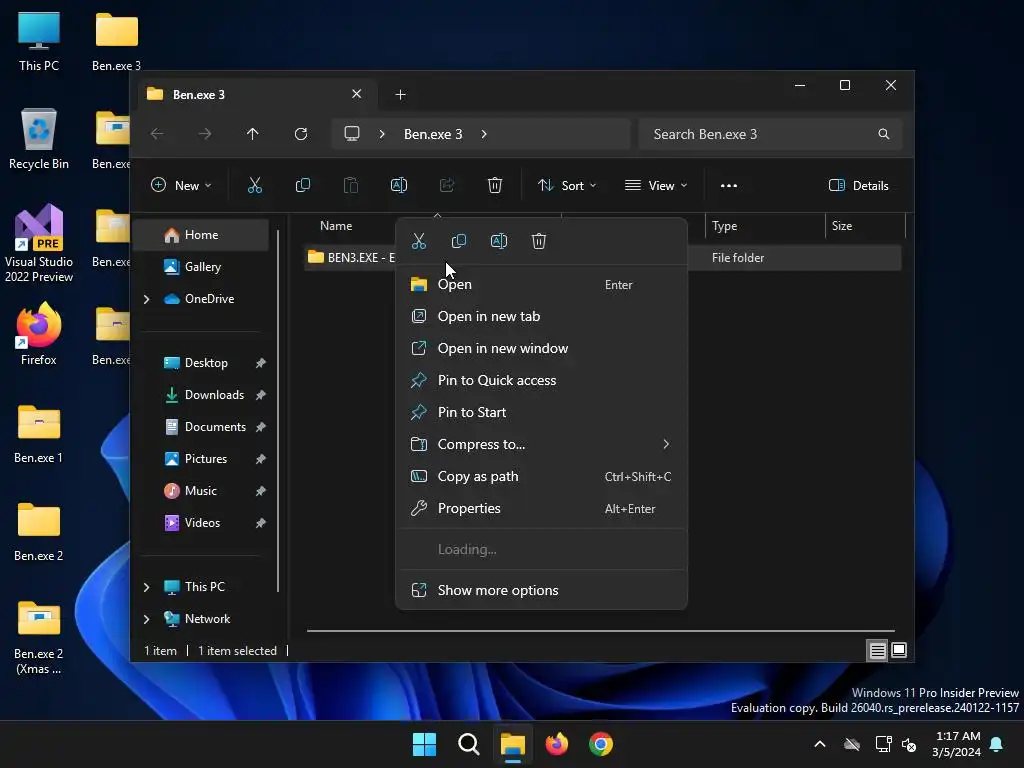Open the See more three-dots menu
This screenshot has width=1024, height=768.
point(729,185)
